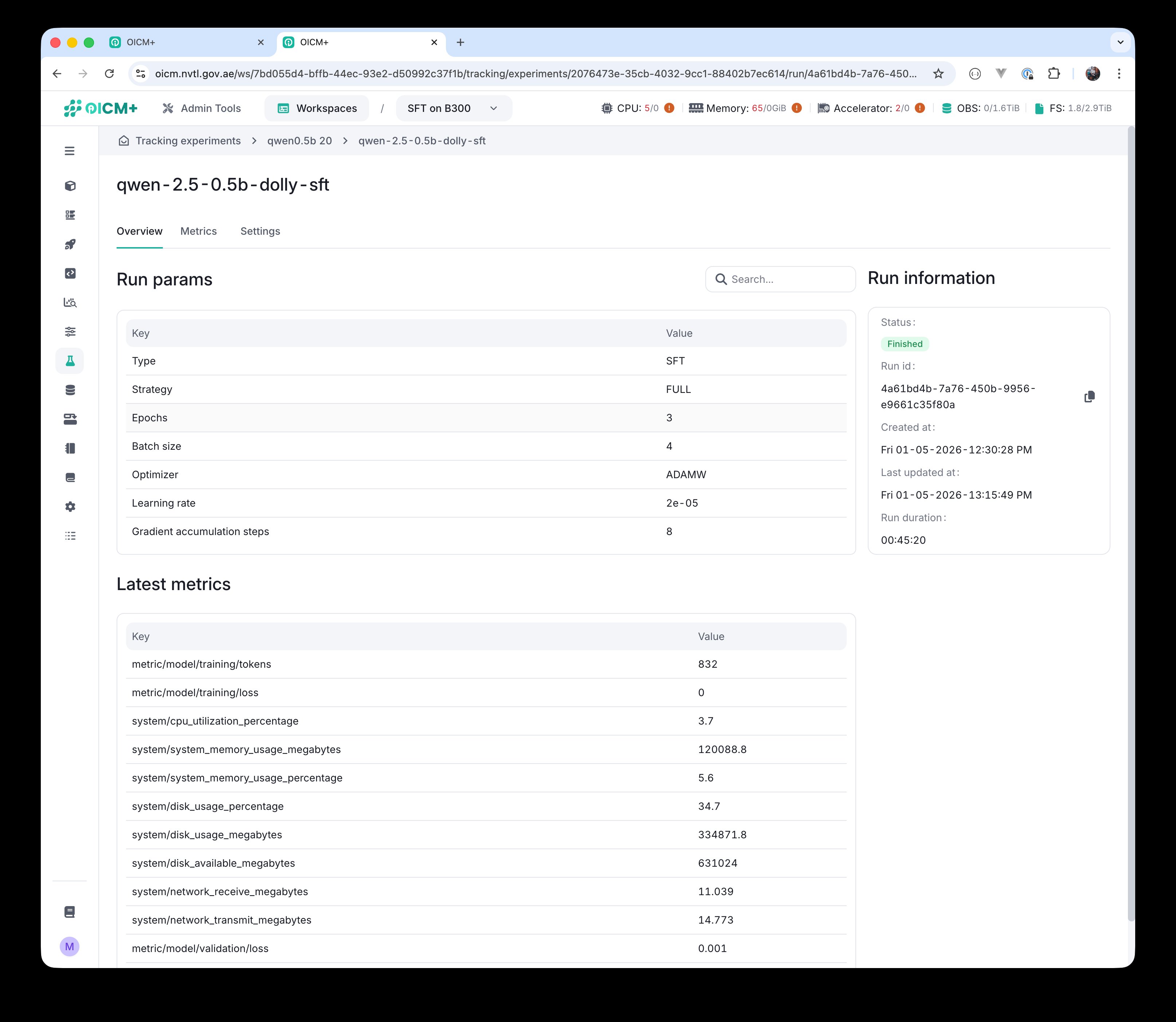The width and height of the screenshot is (1176, 1022).
Task: Click the Gradient accumulation steps row key
Action: [x=200, y=531]
